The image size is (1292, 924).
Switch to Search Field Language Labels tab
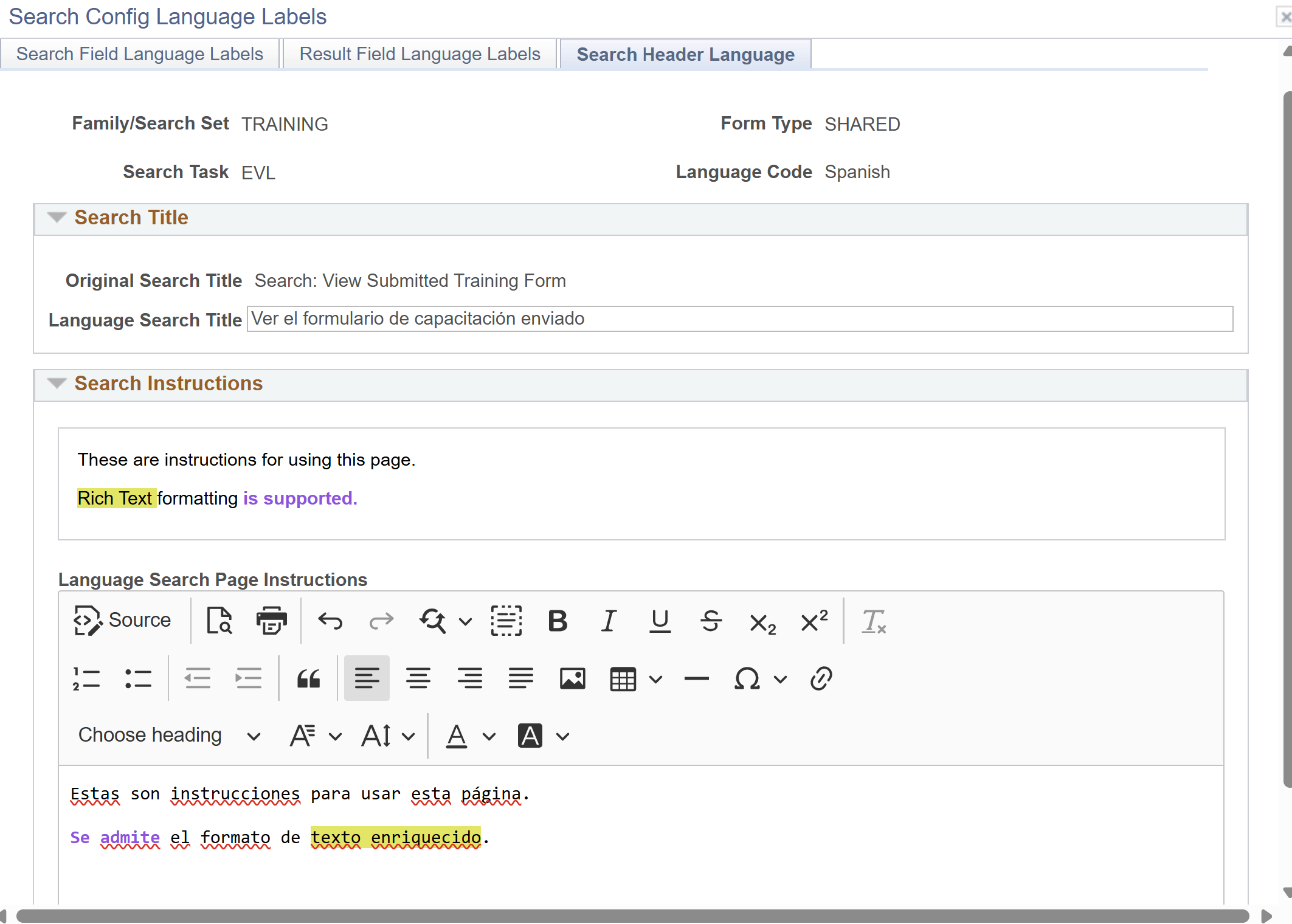coord(140,53)
